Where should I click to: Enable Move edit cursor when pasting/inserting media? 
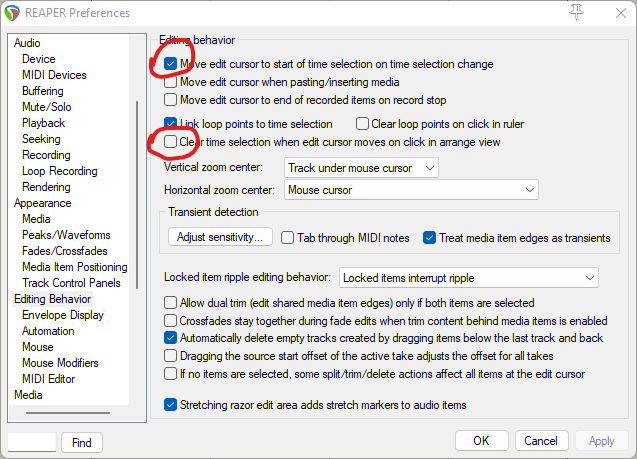point(170,82)
